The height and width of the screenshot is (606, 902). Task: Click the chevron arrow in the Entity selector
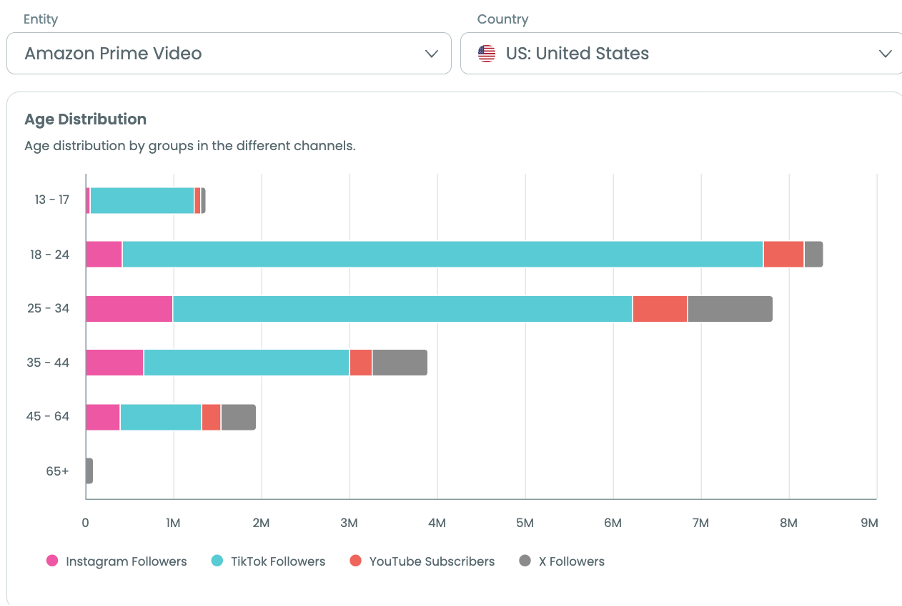[x=431, y=54]
